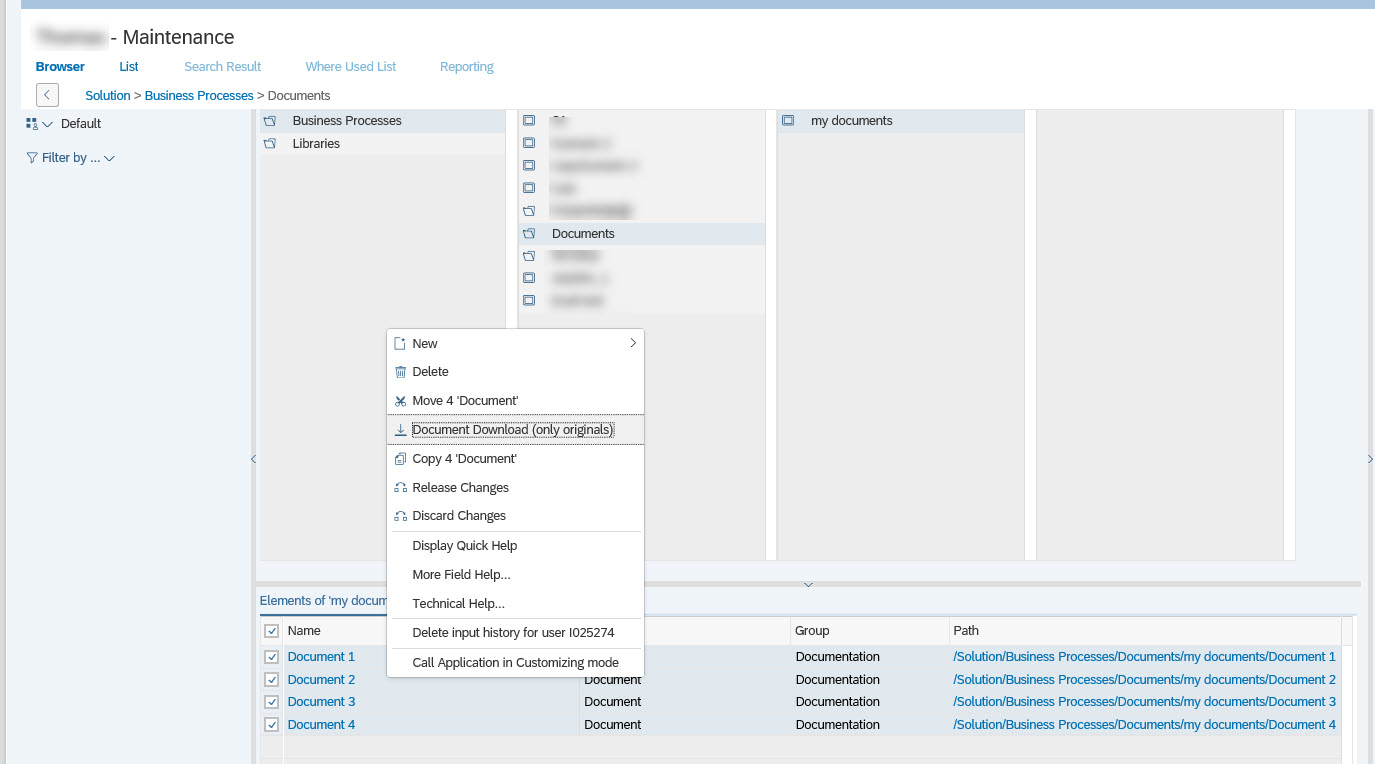Click the scissors icon for Move 4 'Document'

(x=400, y=401)
